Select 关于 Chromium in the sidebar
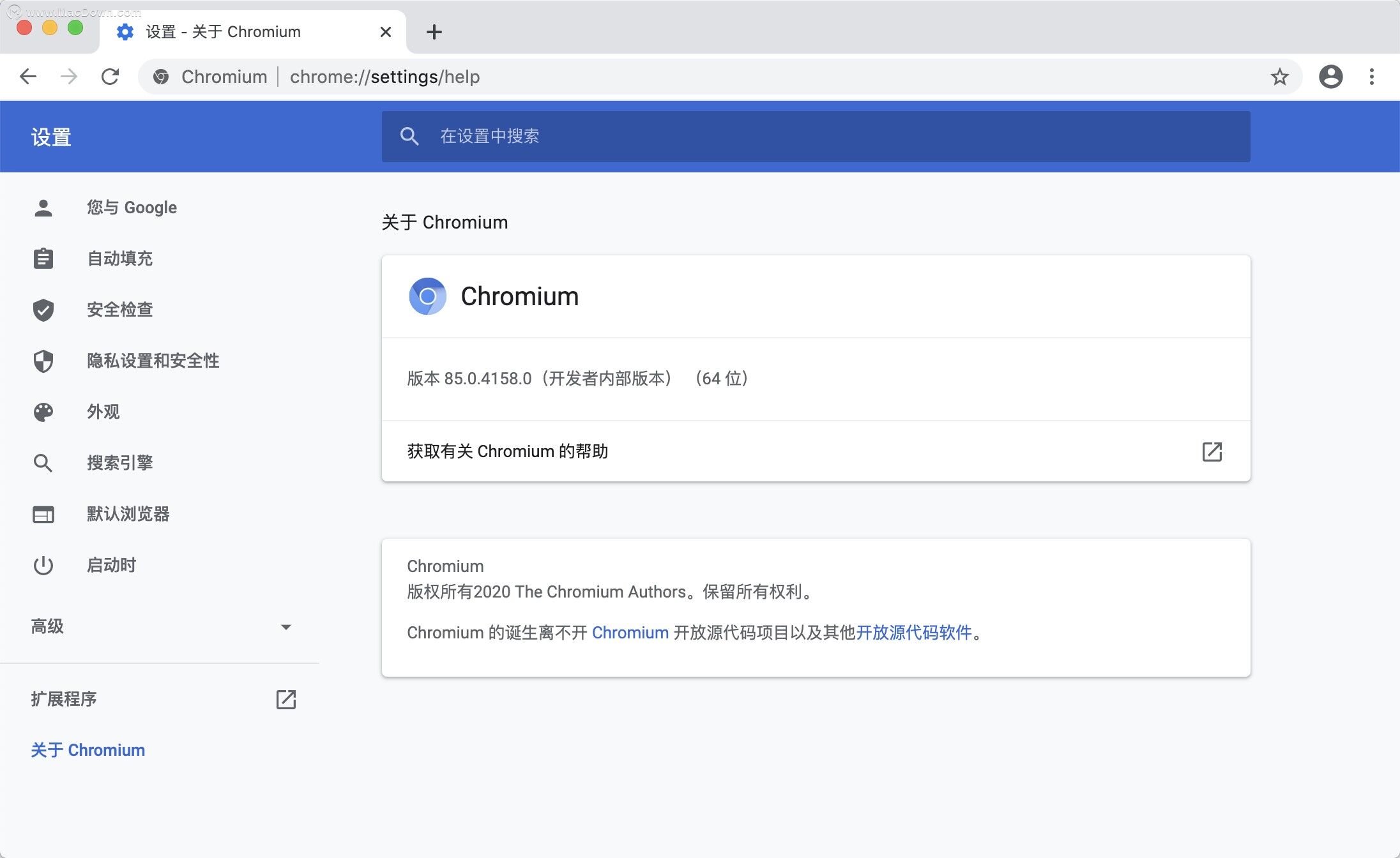 point(88,749)
